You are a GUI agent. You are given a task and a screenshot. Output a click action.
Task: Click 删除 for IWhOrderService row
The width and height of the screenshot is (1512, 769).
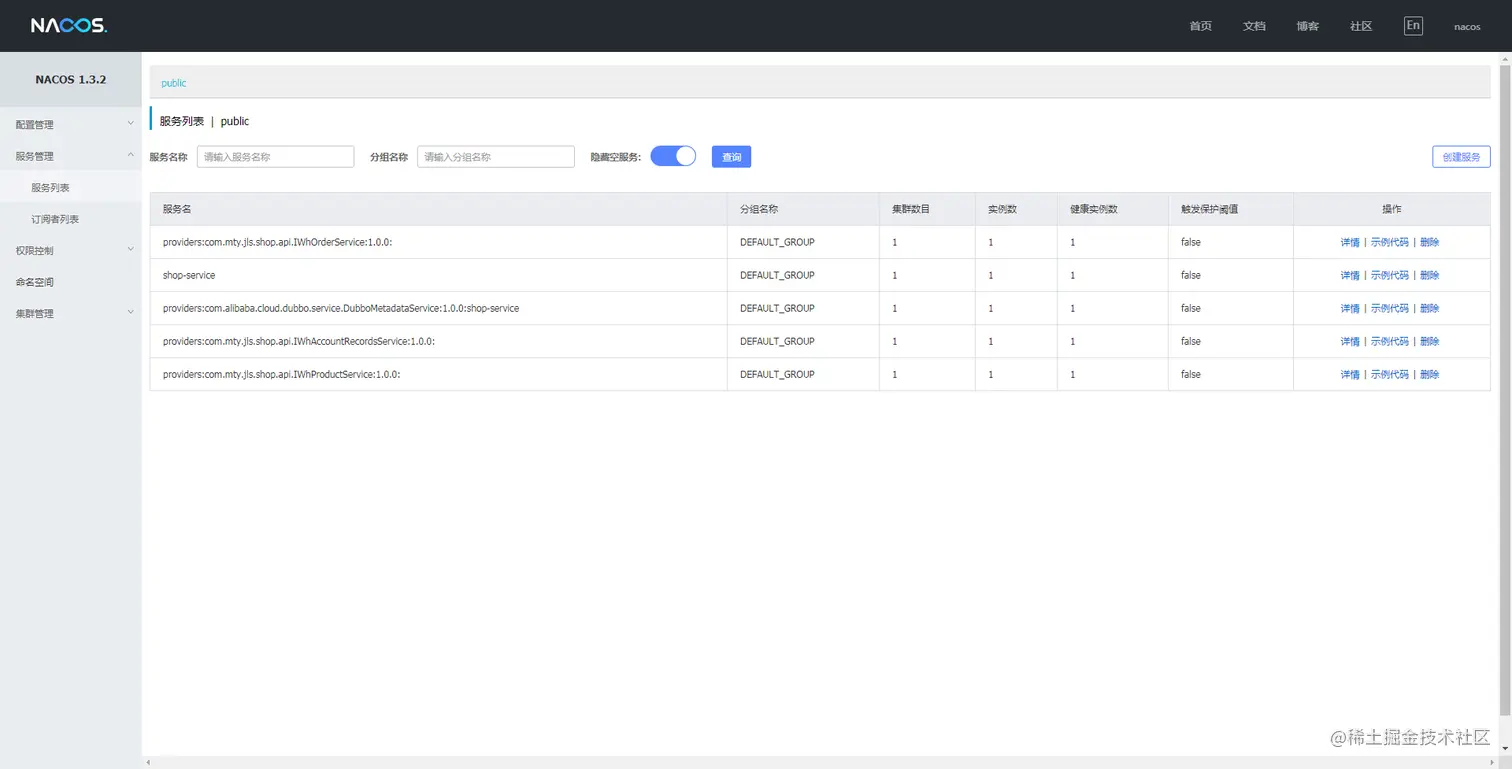click(x=1429, y=242)
